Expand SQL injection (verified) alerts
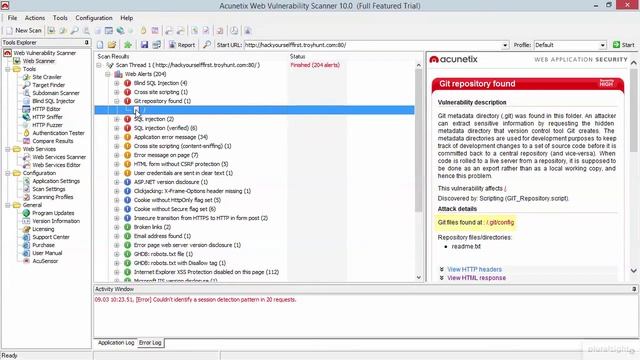The height and width of the screenshot is (360, 640). pyautogui.click(x=117, y=128)
